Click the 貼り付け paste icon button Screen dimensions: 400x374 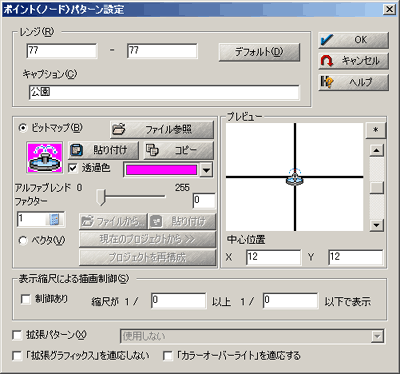[x=103, y=150]
